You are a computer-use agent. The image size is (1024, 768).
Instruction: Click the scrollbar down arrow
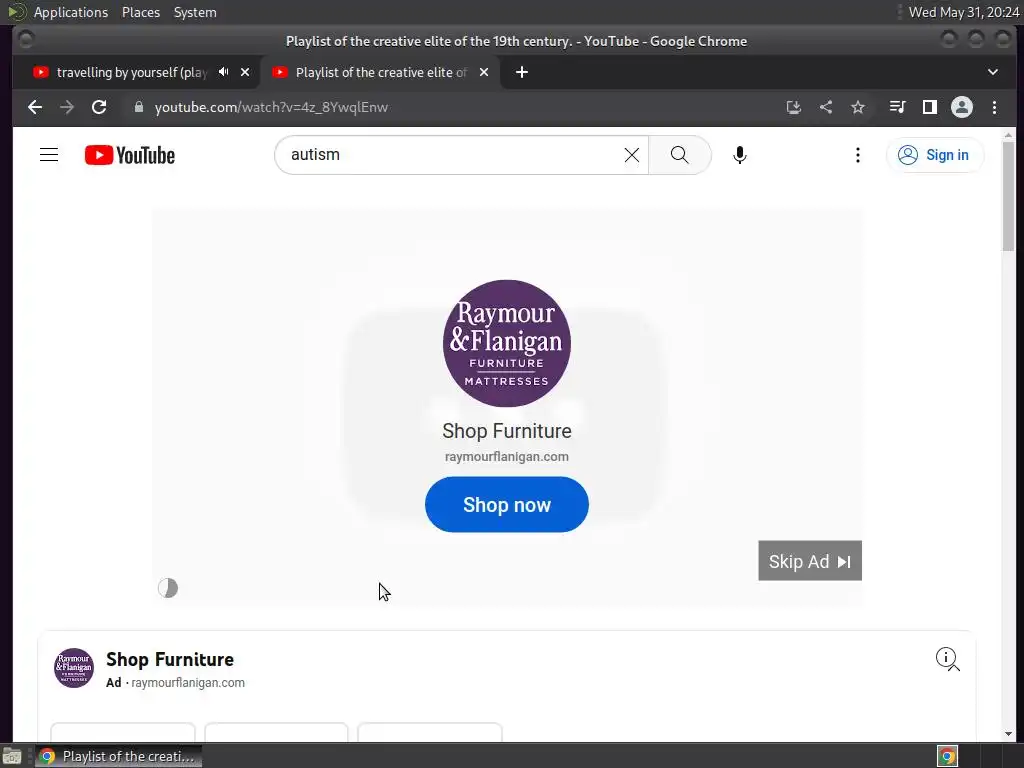(x=1008, y=734)
